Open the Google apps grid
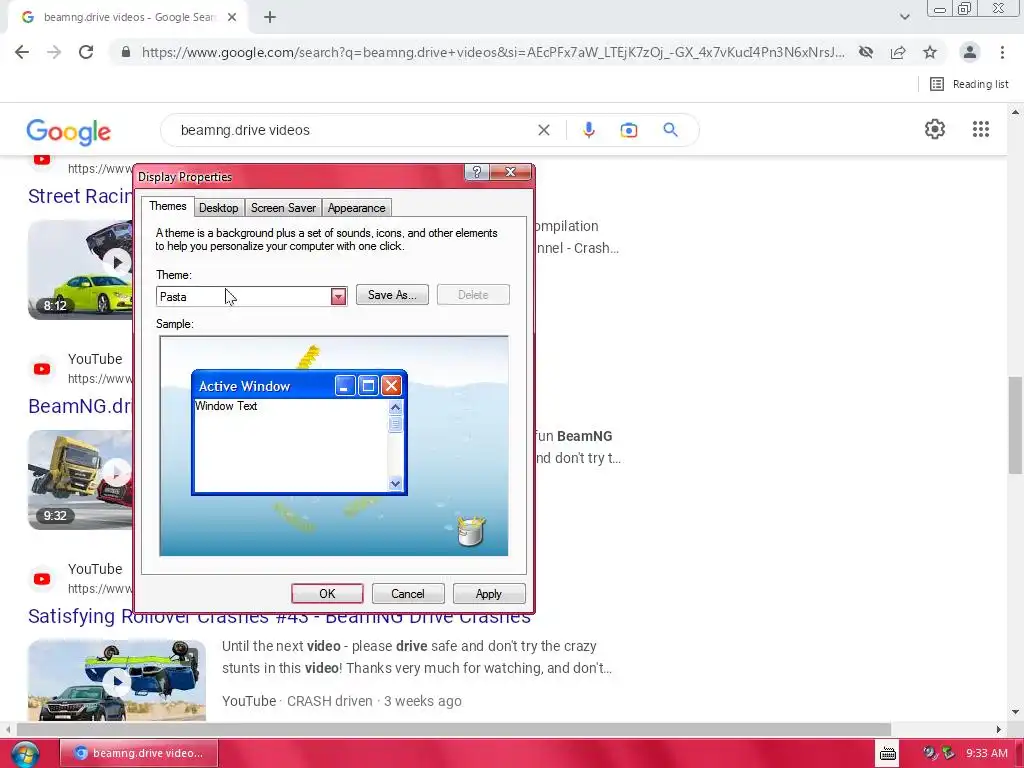 [x=980, y=129]
